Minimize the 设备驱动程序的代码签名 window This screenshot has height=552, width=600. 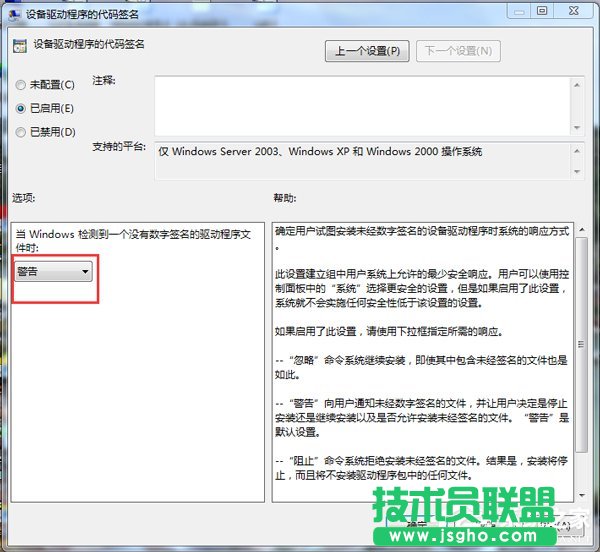coord(518,11)
